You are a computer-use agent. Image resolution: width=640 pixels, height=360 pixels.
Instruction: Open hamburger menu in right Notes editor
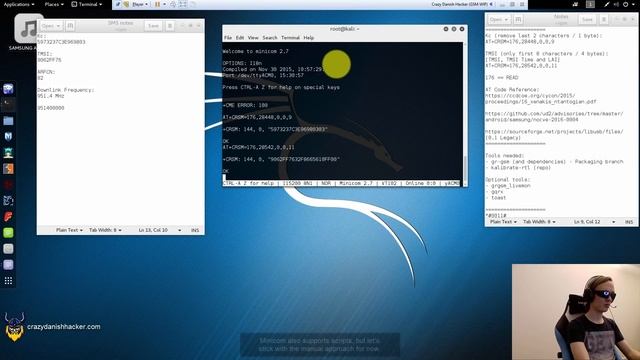click(604, 19)
